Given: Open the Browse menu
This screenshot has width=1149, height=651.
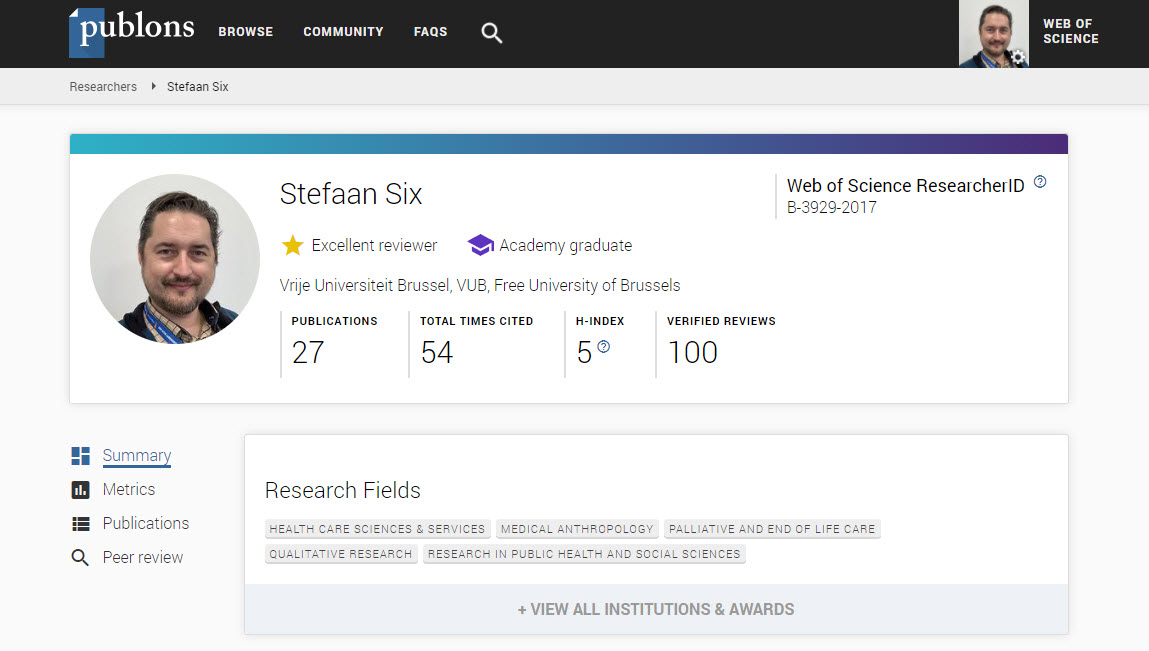Looking at the screenshot, I should pyautogui.click(x=245, y=32).
